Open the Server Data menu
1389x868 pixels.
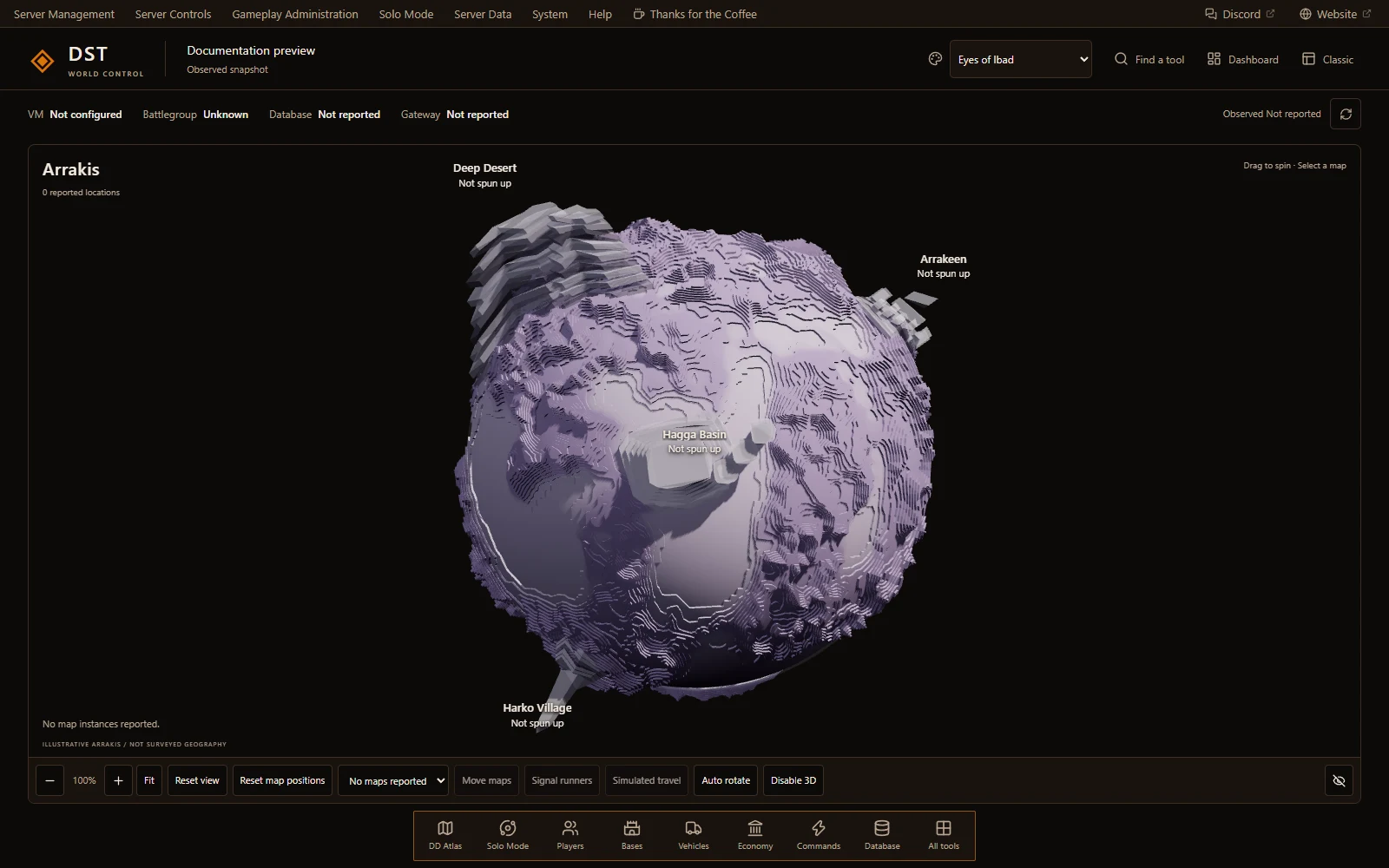coord(483,14)
